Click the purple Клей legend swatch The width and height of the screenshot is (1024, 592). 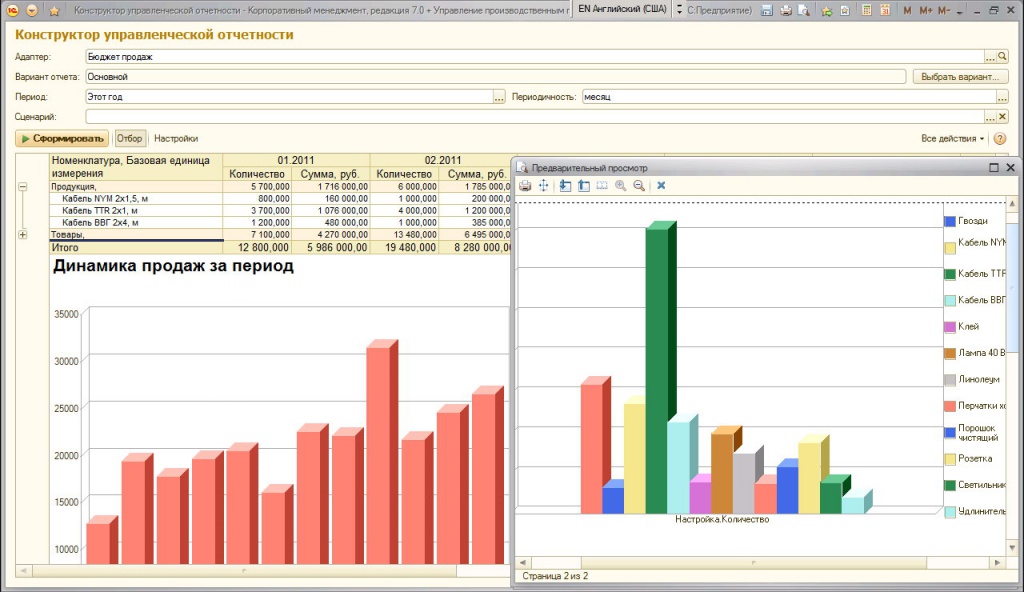950,327
